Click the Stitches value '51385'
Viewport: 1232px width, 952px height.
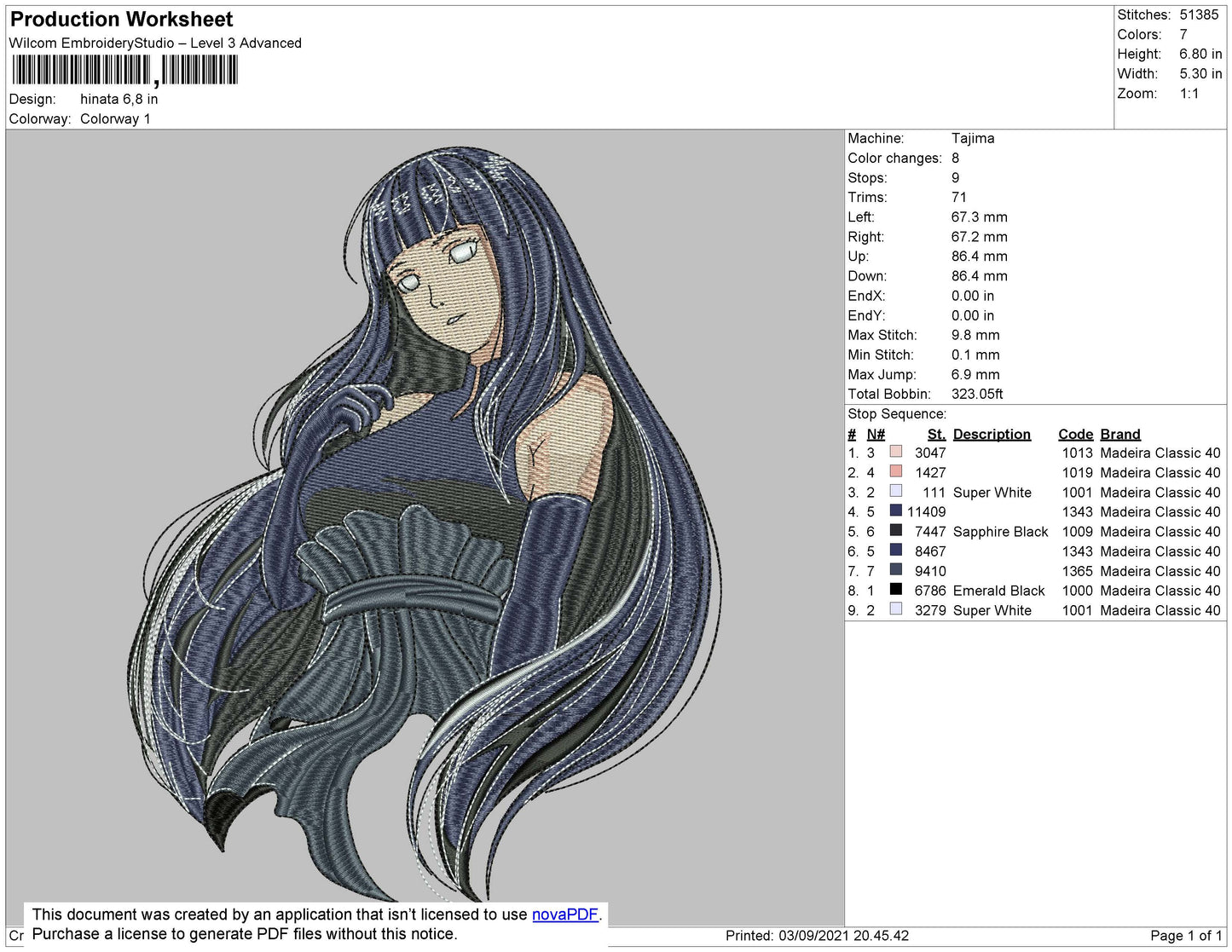click(1199, 14)
